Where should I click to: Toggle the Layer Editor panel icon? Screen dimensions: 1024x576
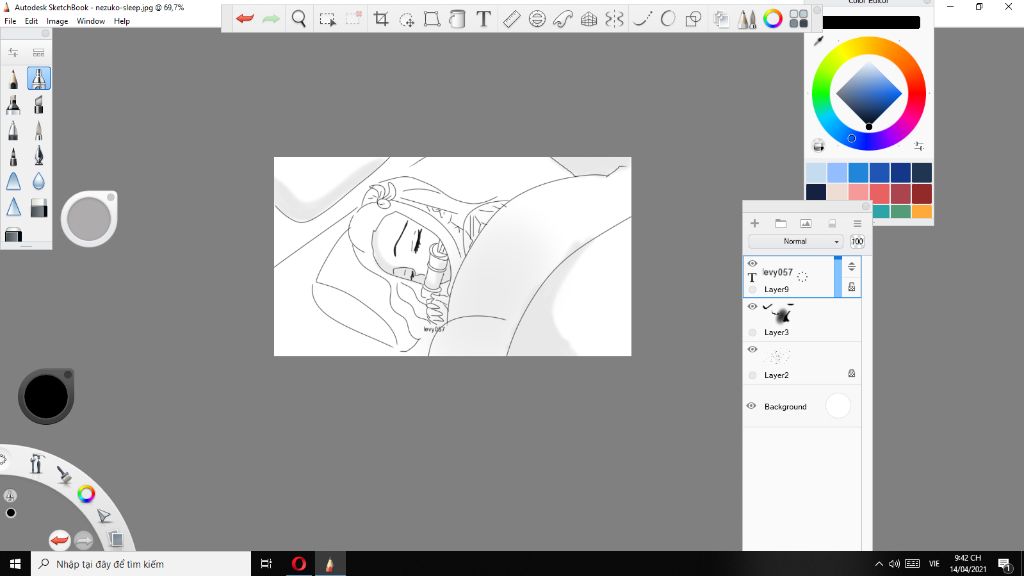tap(721, 18)
